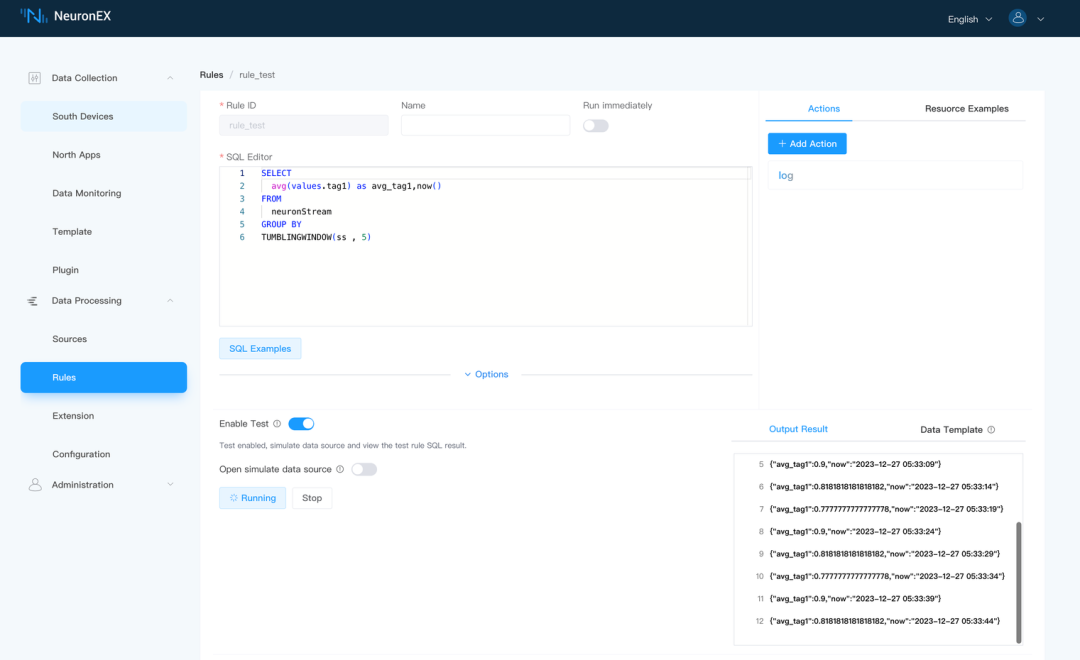Expand the user account menu chevron
This screenshot has height=660, width=1080.
click(1041, 19)
